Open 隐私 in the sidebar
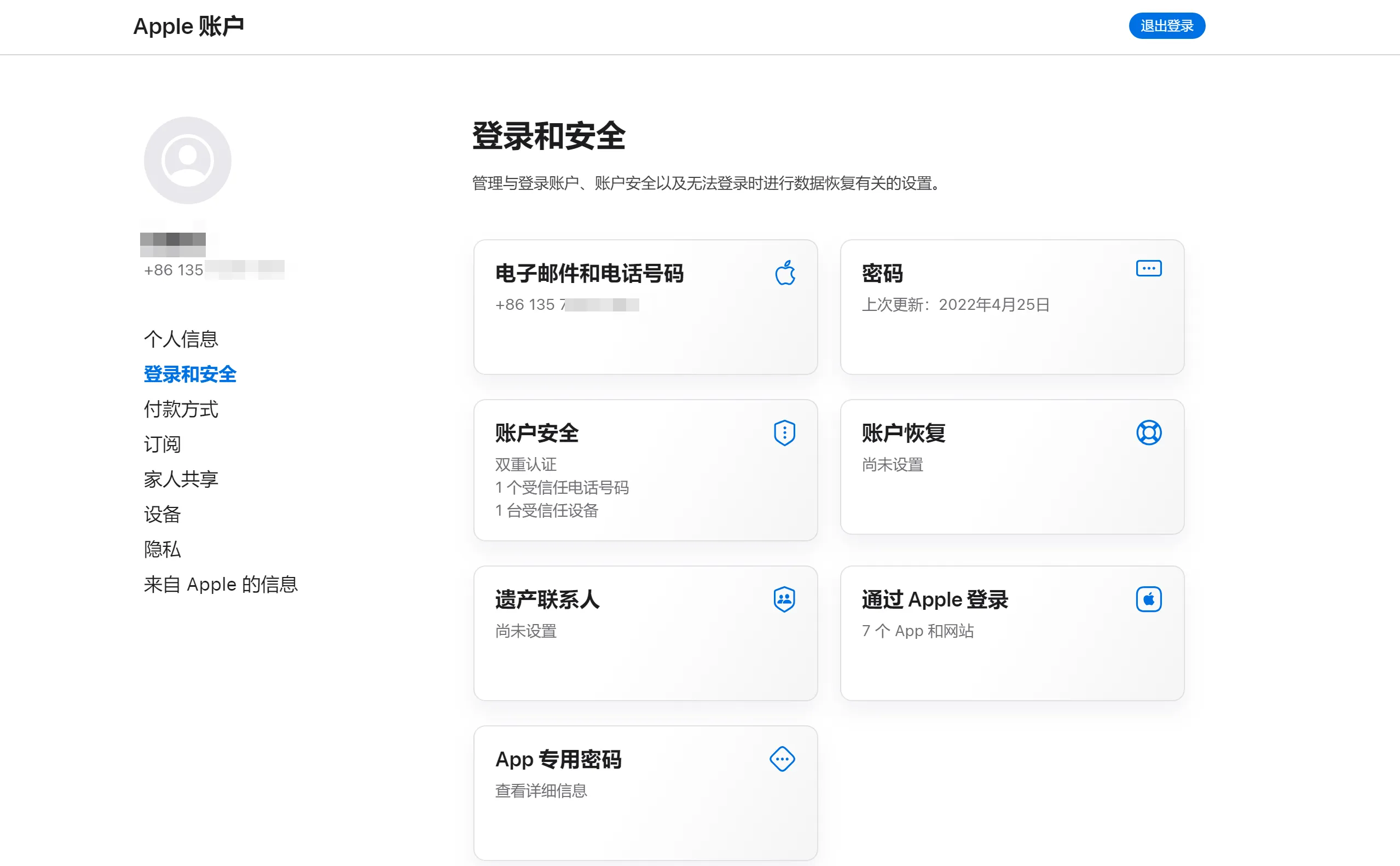The height and width of the screenshot is (866, 1400). click(163, 549)
